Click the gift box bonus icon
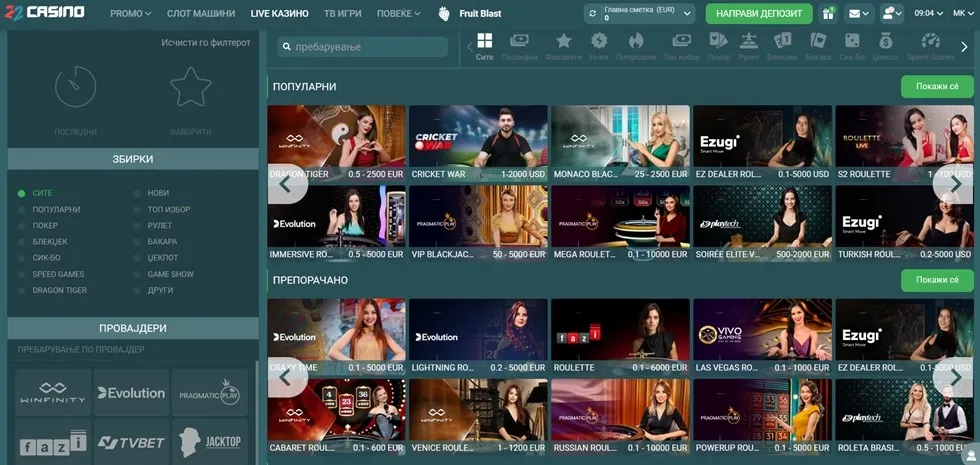 pos(828,14)
